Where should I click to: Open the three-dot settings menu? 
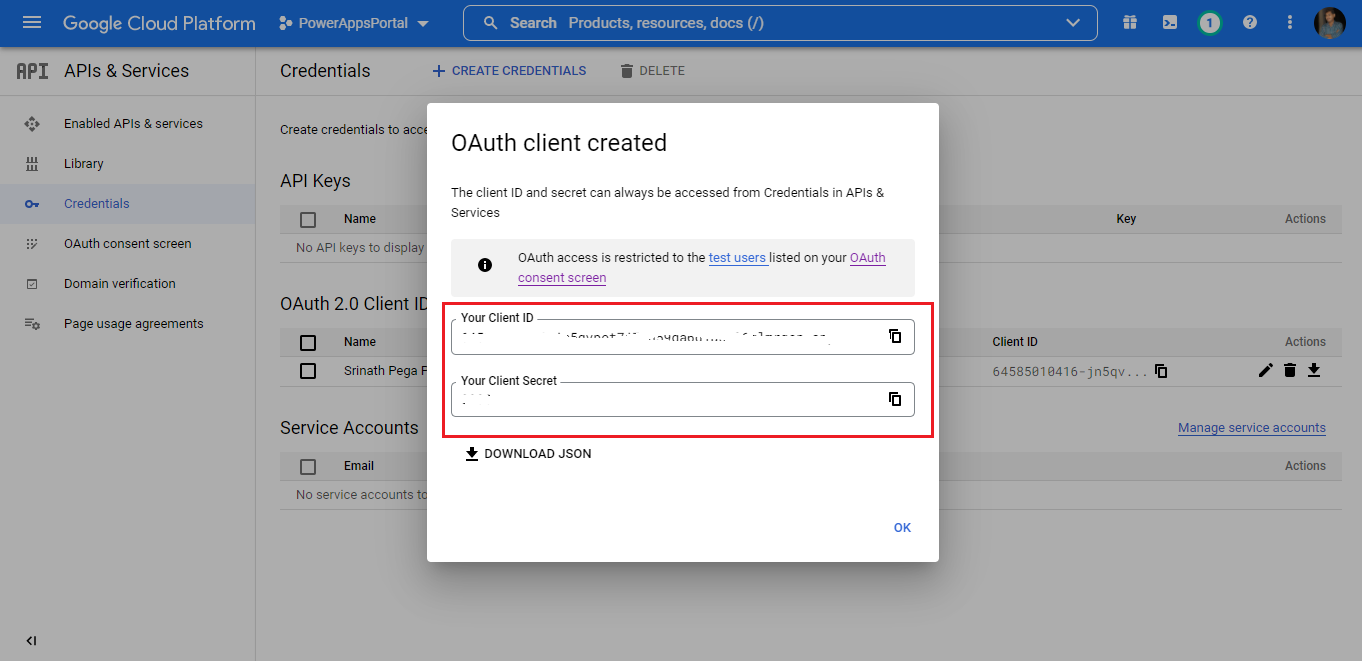tap(1289, 23)
